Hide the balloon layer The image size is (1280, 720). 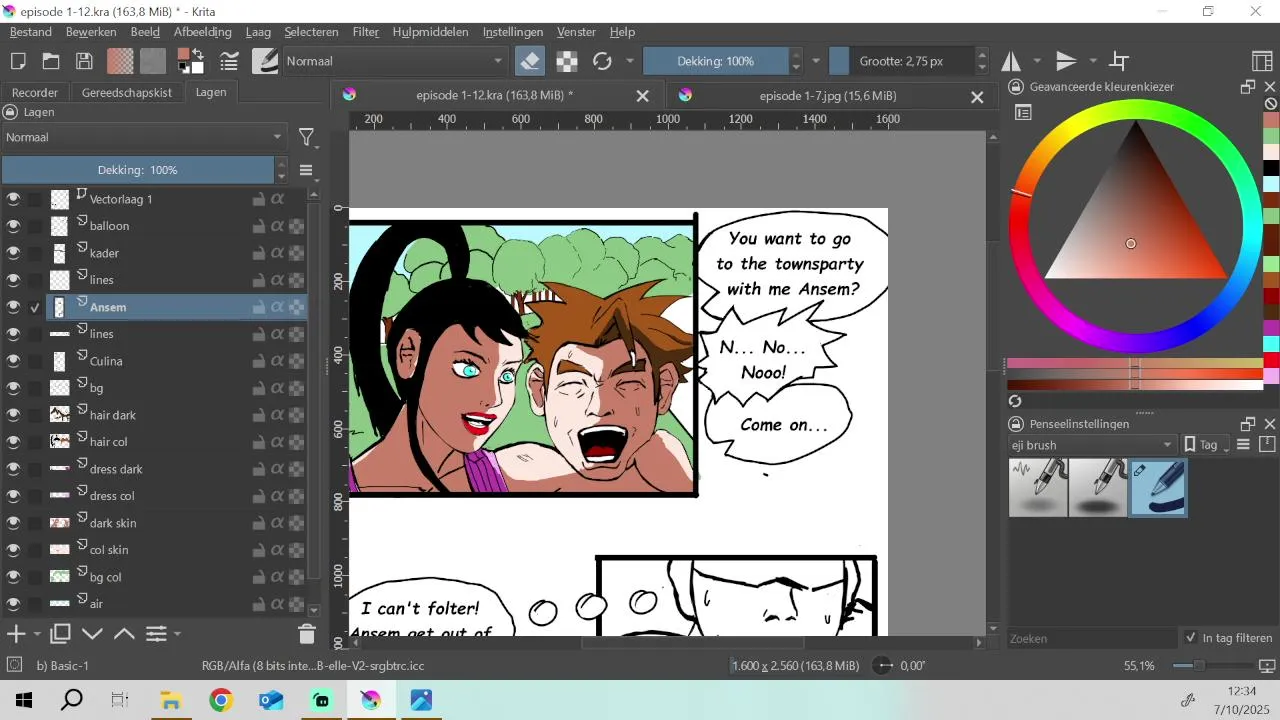tap(13, 226)
